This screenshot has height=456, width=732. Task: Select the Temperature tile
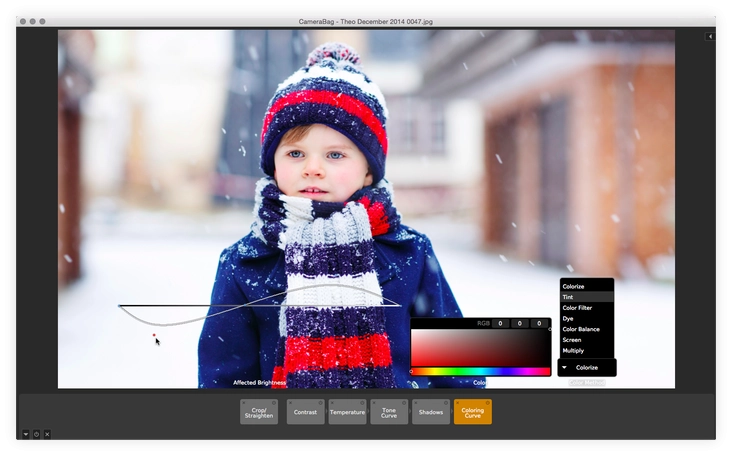(x=347, y=412)
